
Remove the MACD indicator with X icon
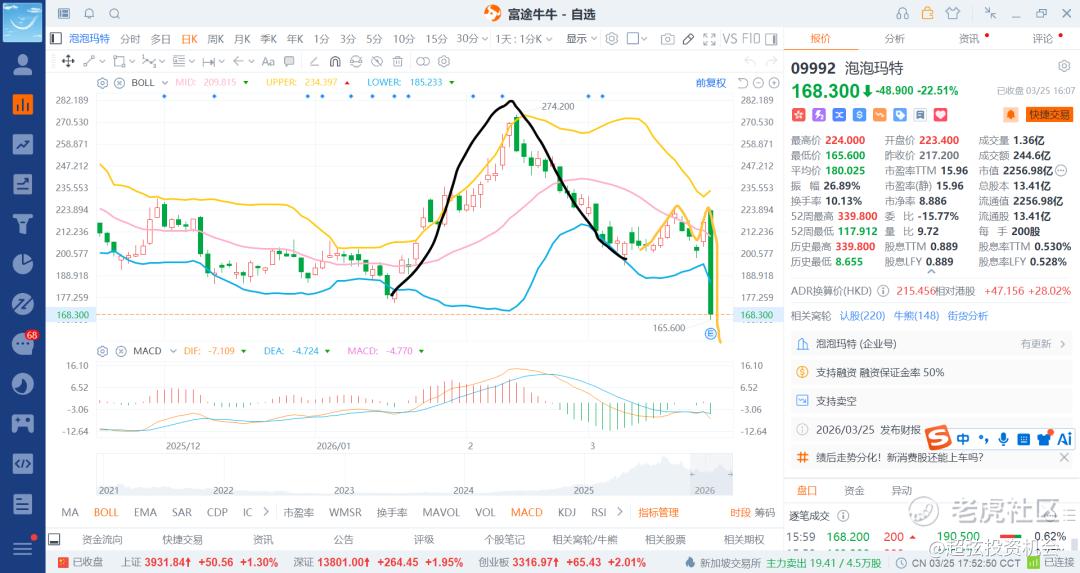[x=119, y=351]
